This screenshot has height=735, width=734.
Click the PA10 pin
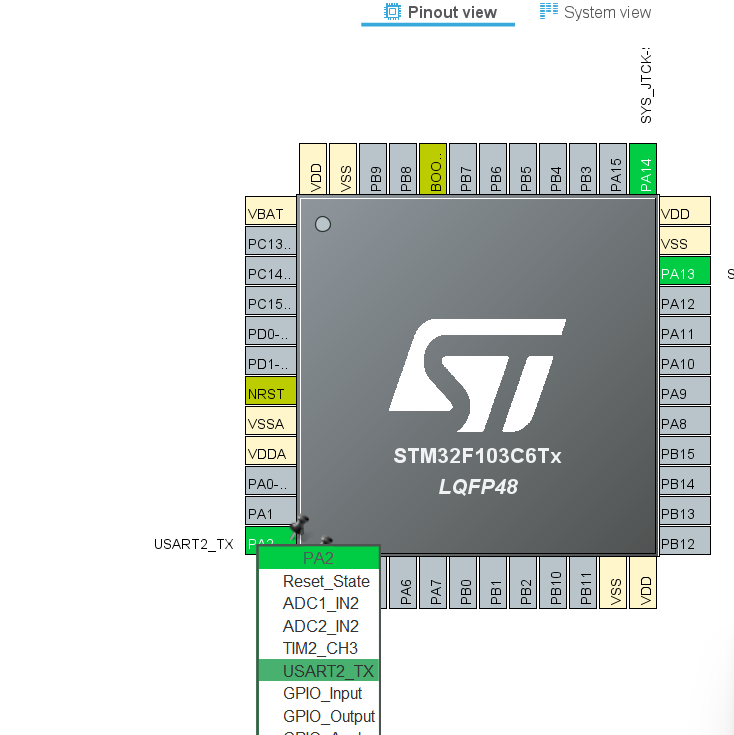click(685, 360)
